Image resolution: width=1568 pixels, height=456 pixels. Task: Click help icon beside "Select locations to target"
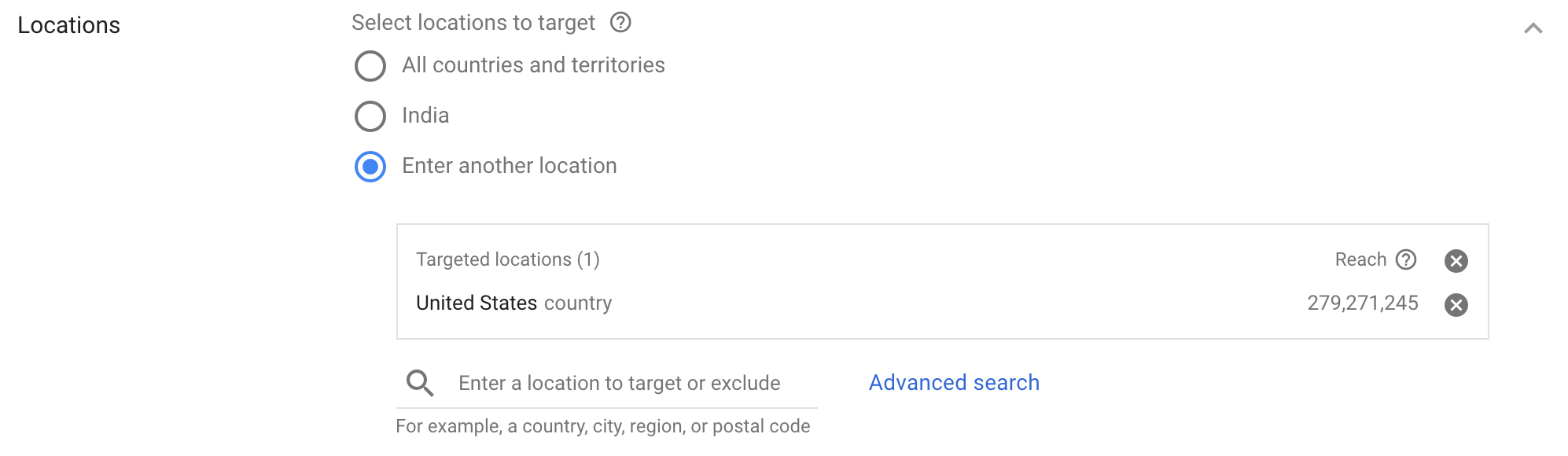click(x=620, y=23)
